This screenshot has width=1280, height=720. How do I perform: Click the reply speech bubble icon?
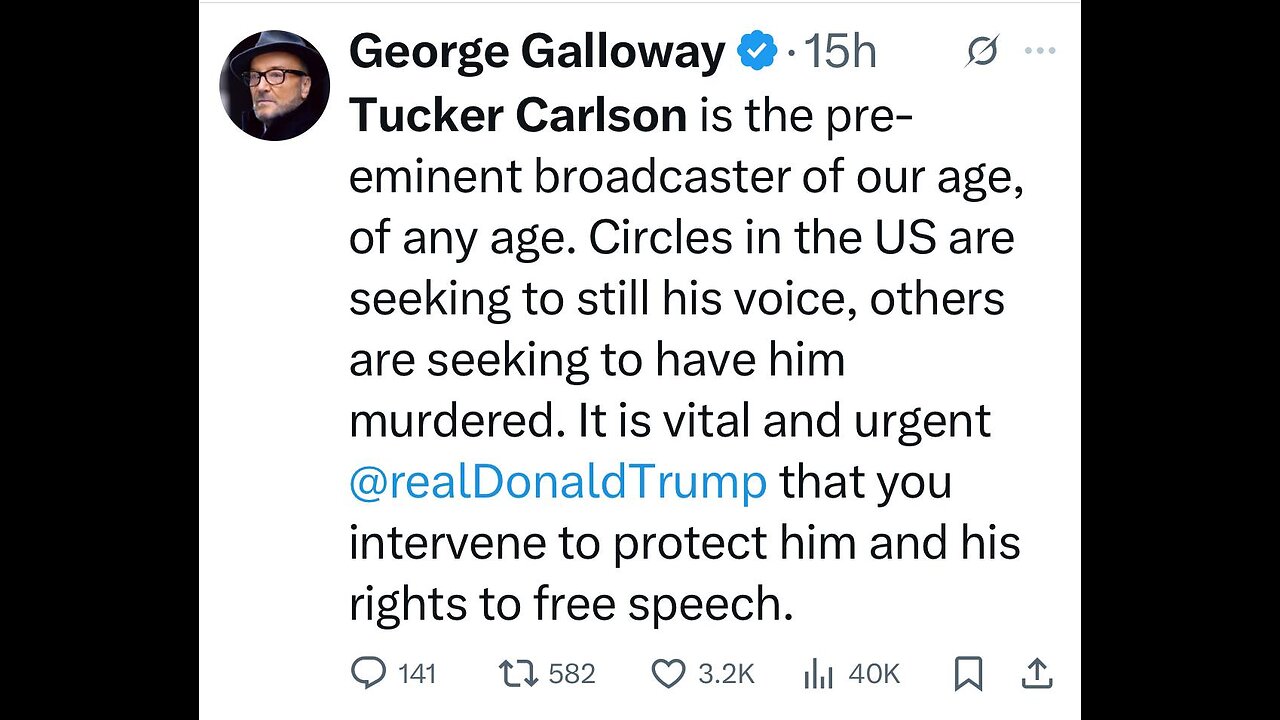368,674
